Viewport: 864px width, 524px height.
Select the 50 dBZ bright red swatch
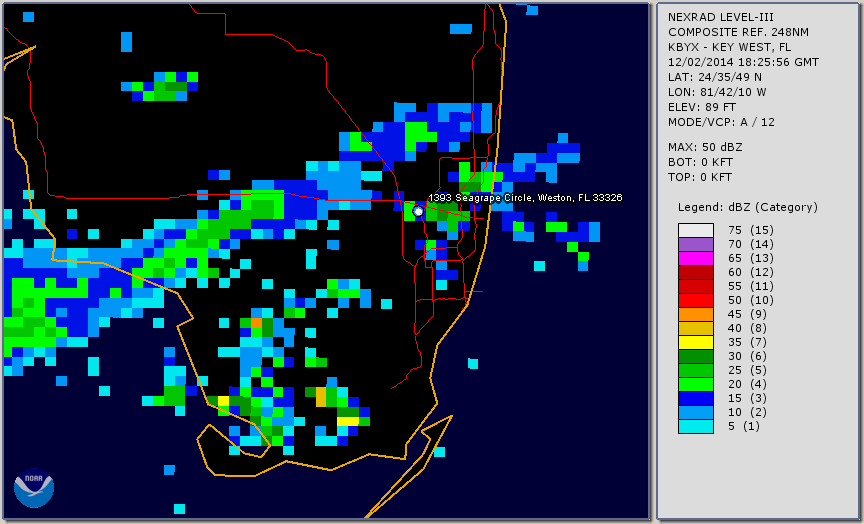point(695,300)
